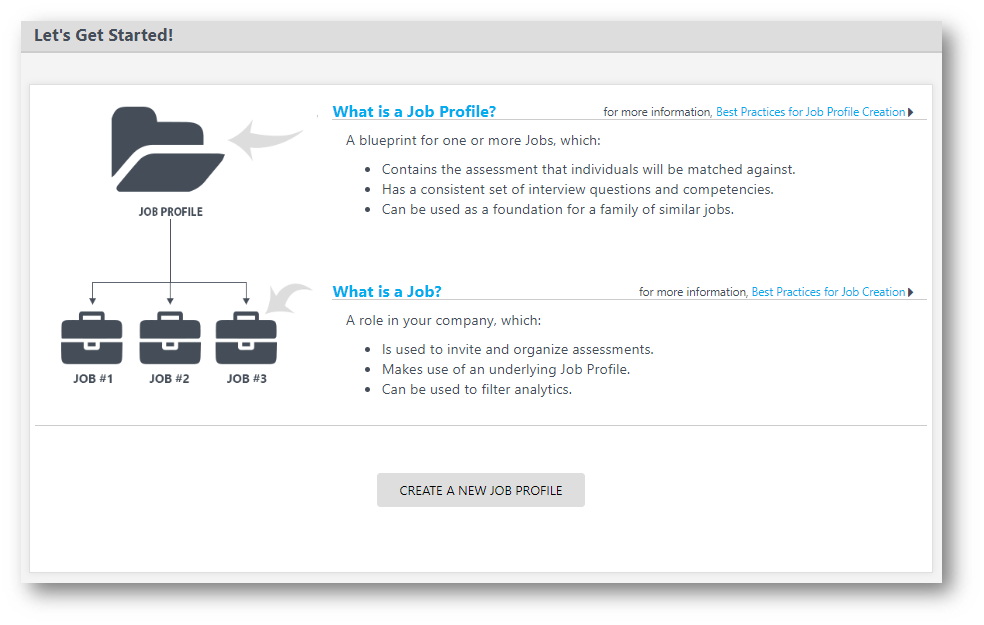This screenshot has height=625, width=984.
Task: Select the Let's Get Started title bar
Action: pyautogui.click(x=104, y=35)
